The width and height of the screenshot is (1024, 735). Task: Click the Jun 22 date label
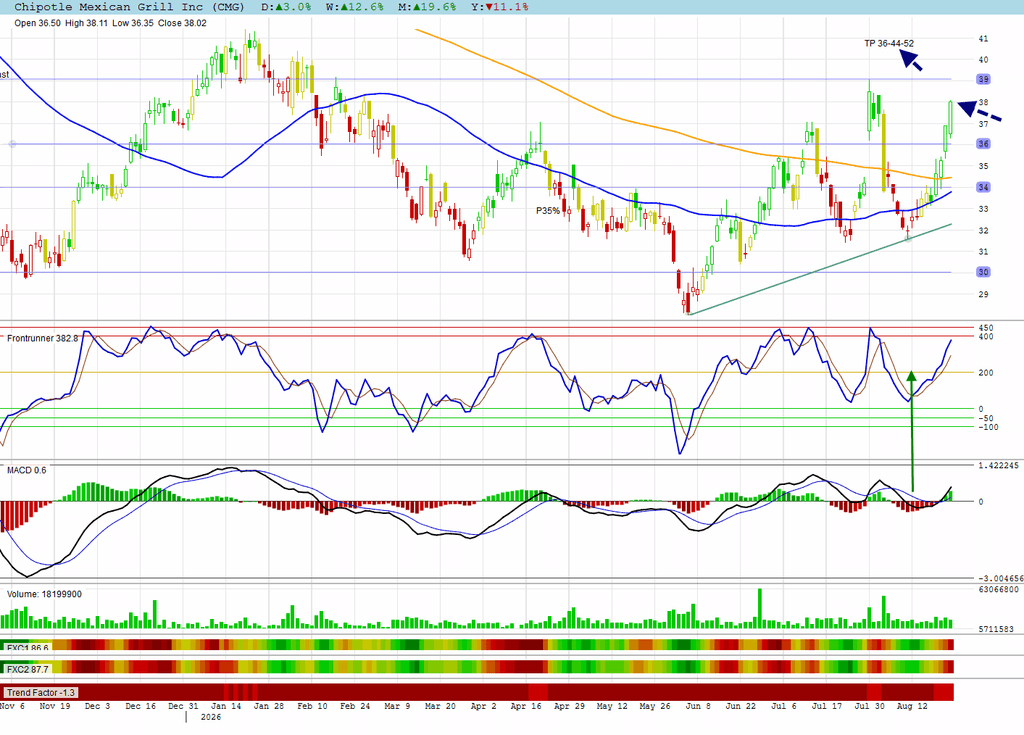coord(741,706)
